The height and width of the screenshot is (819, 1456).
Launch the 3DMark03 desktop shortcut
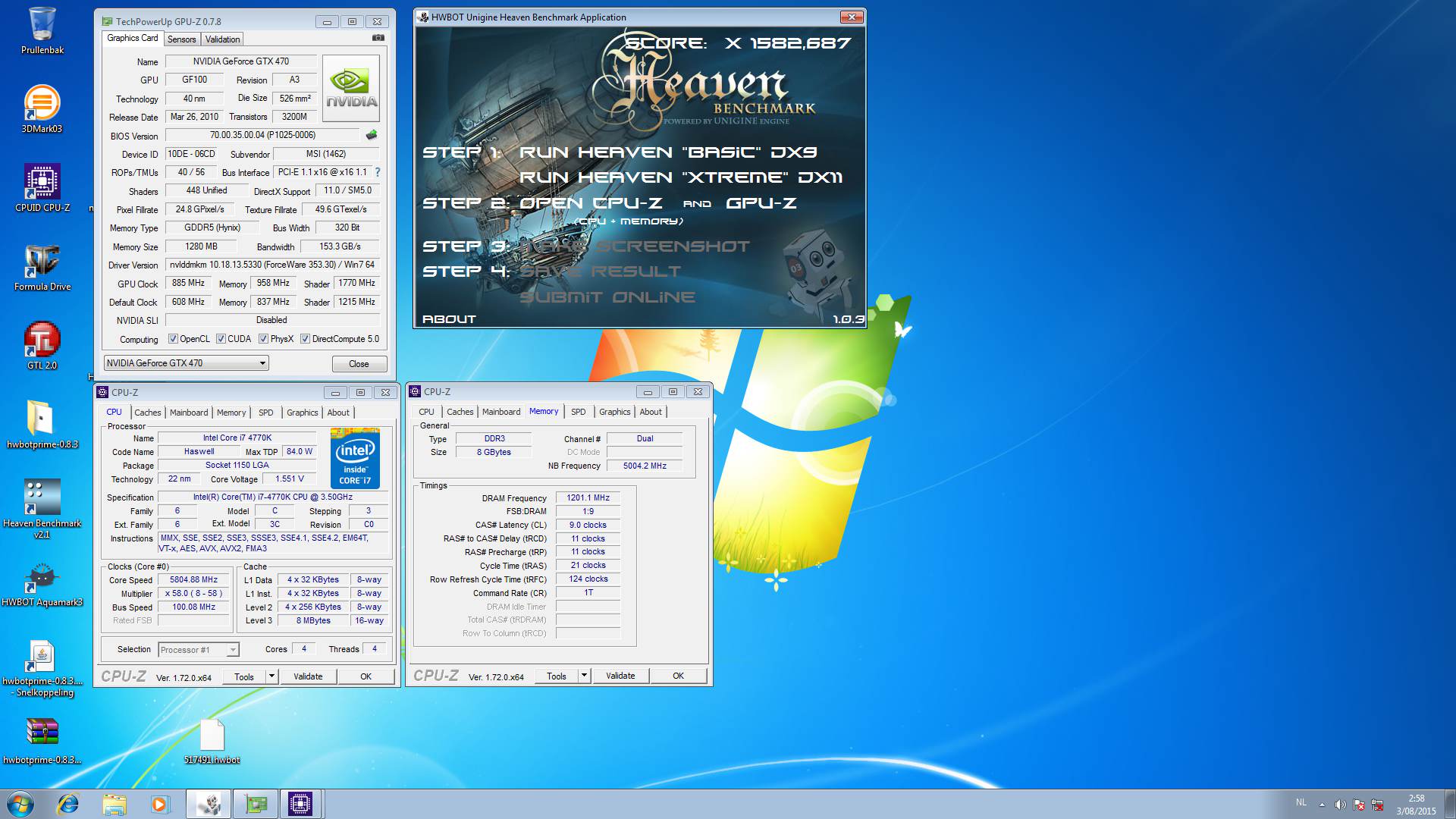click(42, 109)
